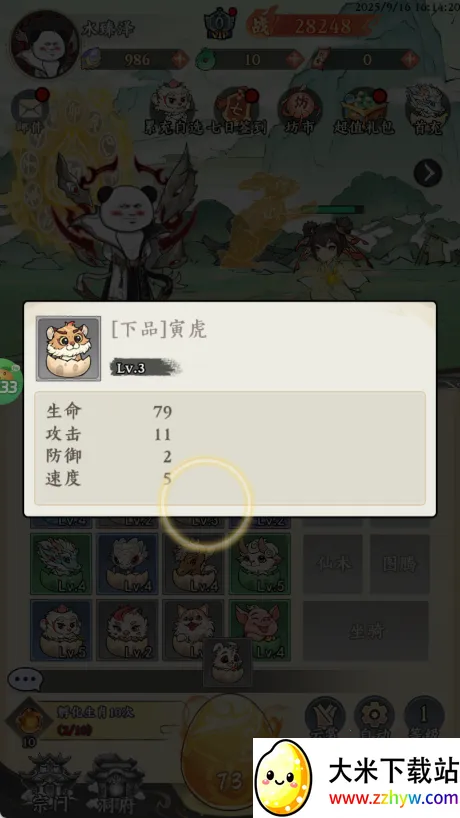Viewport: 460px width, 818px height.
Task: Click the 坐骑 mount slot button
Action: click(x=366, y=631)
